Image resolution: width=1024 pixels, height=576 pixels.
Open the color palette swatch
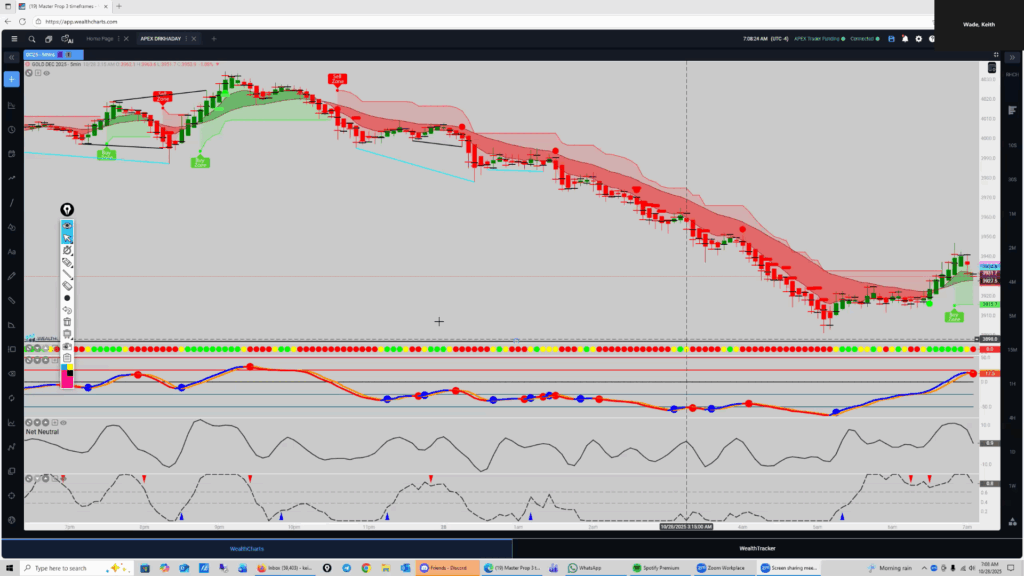(x=67, y=376)
